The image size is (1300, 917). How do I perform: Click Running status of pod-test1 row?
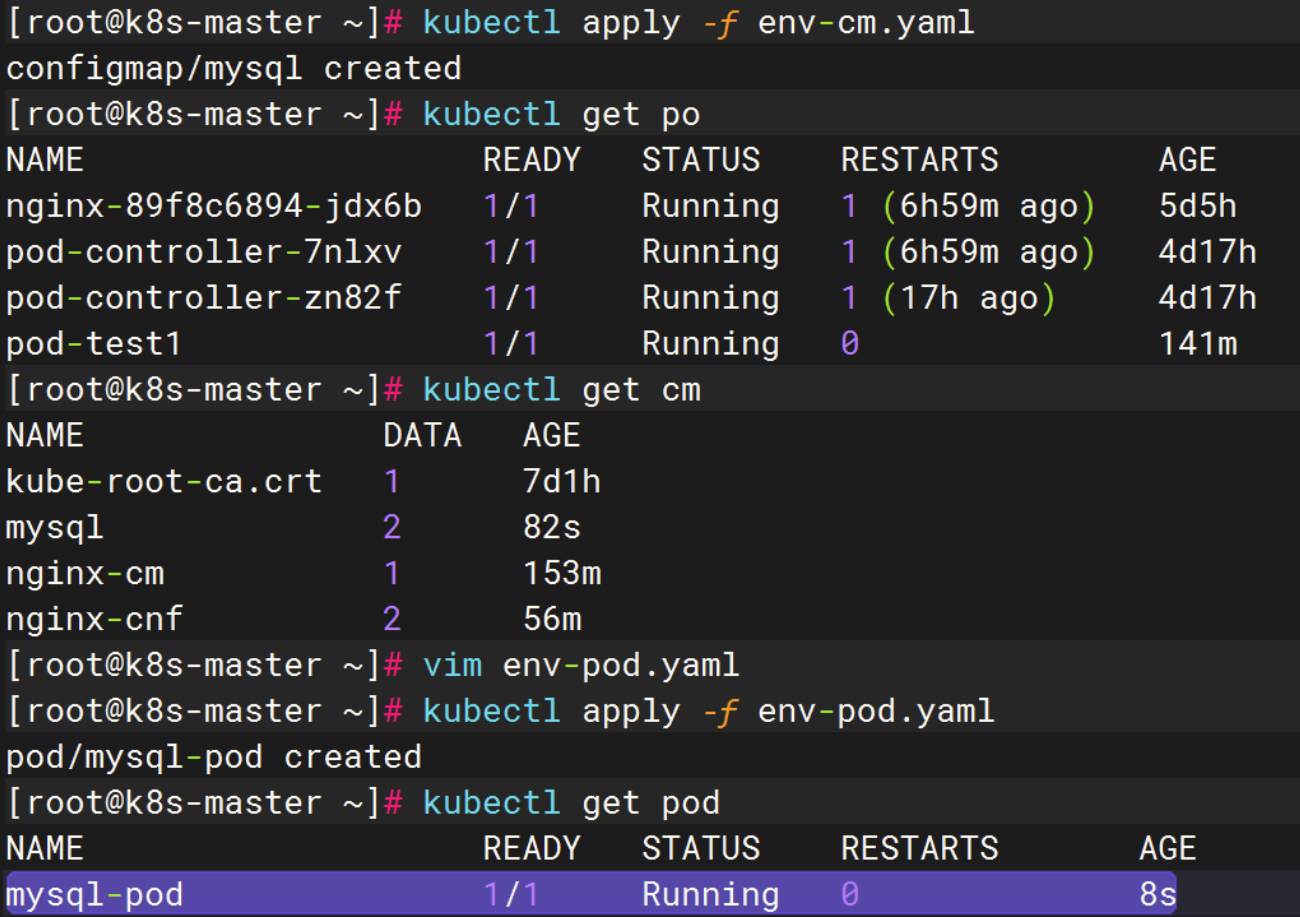pyautogui.click(x=710, y=344)
